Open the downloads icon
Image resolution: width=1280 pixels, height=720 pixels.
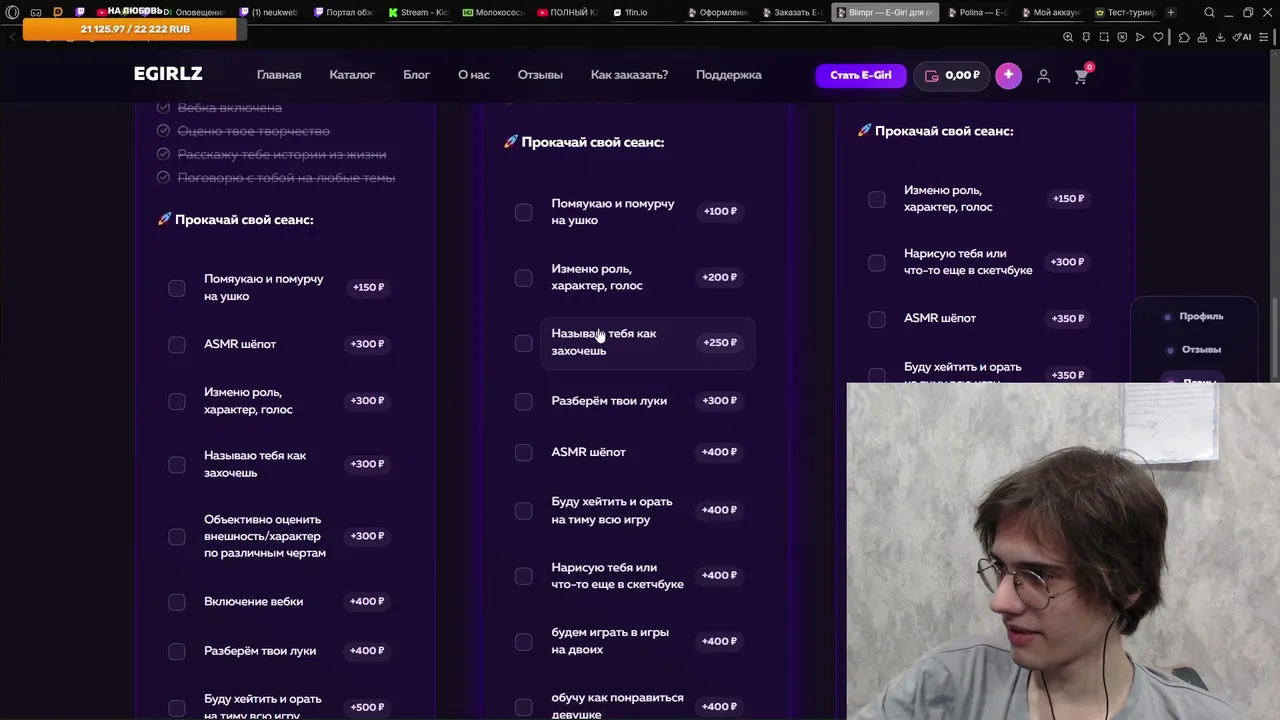[x=1220, y=37]
